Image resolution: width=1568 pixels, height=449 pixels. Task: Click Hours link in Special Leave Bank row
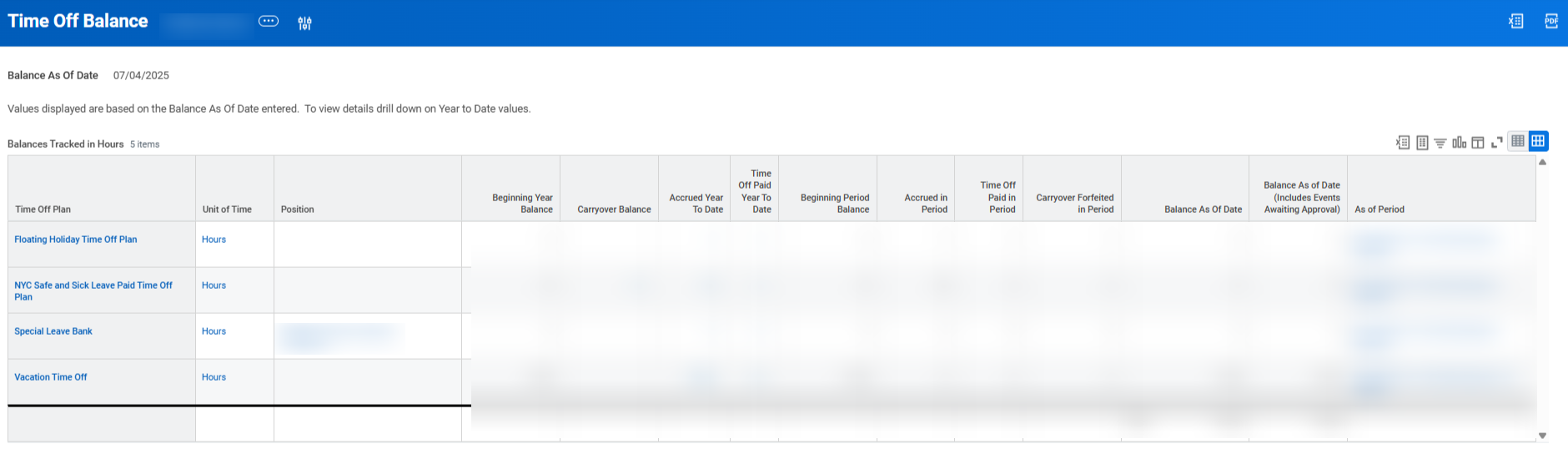214,331
